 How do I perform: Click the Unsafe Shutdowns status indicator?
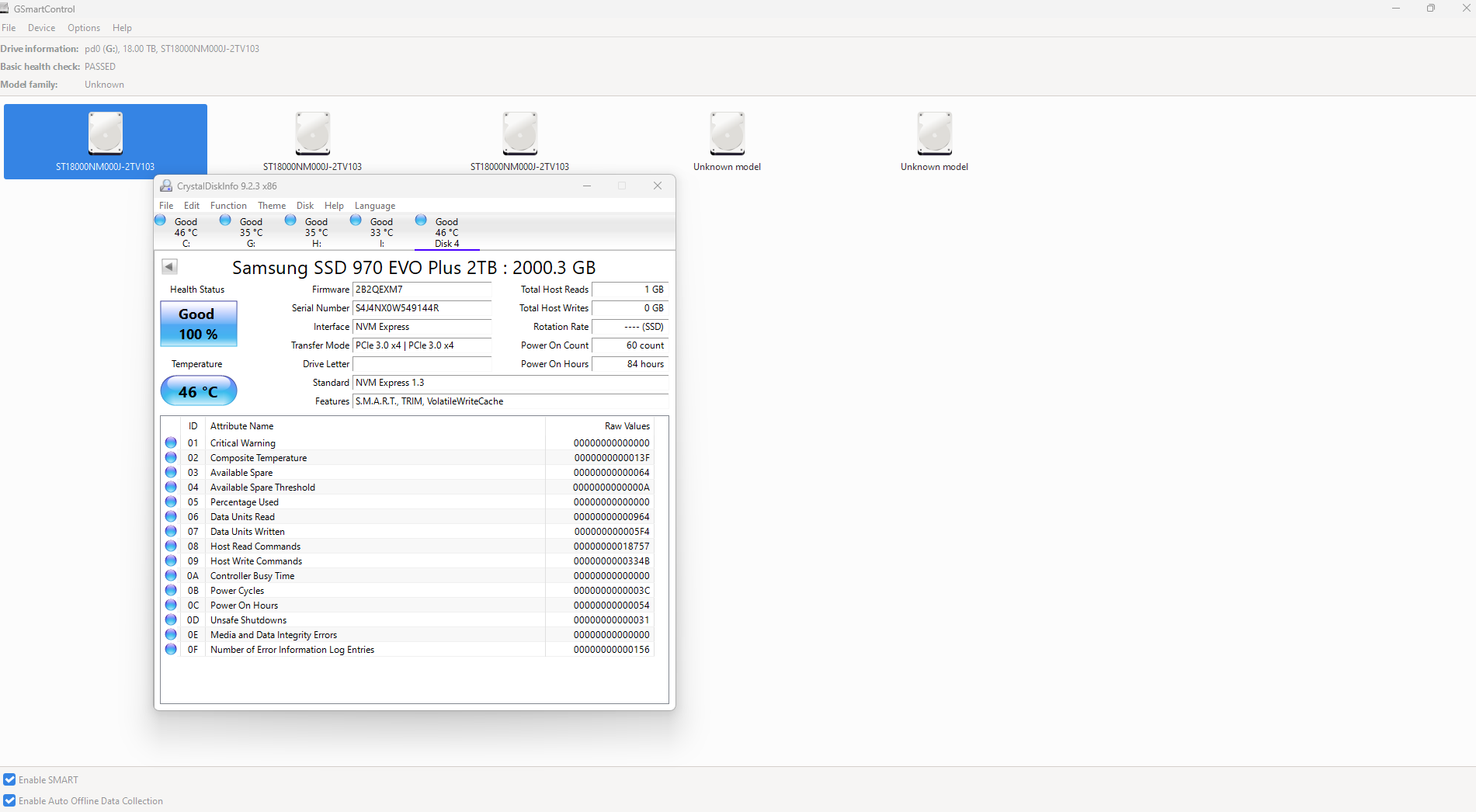171,619
